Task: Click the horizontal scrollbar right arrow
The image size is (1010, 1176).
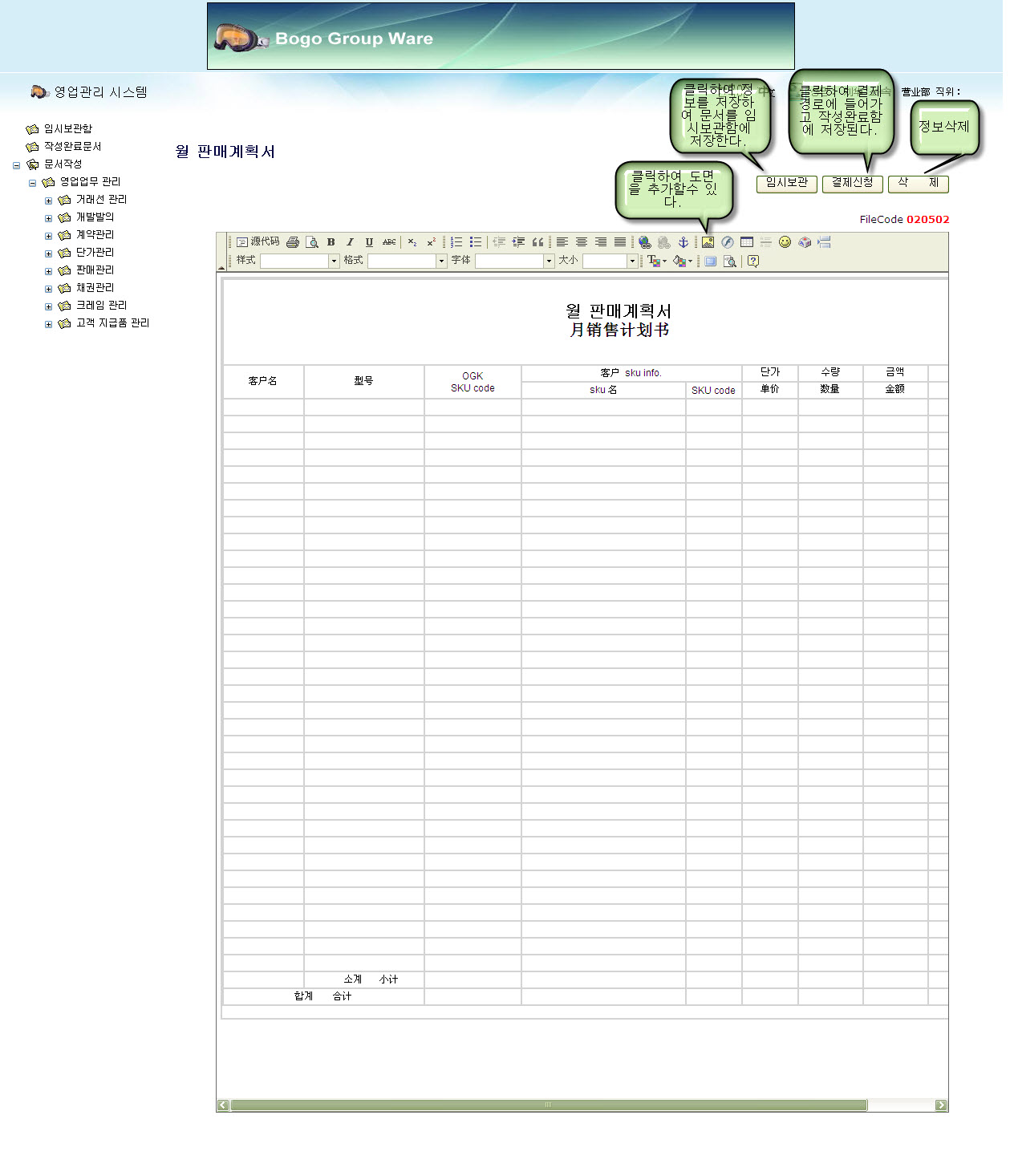Action: [941, 1105]
